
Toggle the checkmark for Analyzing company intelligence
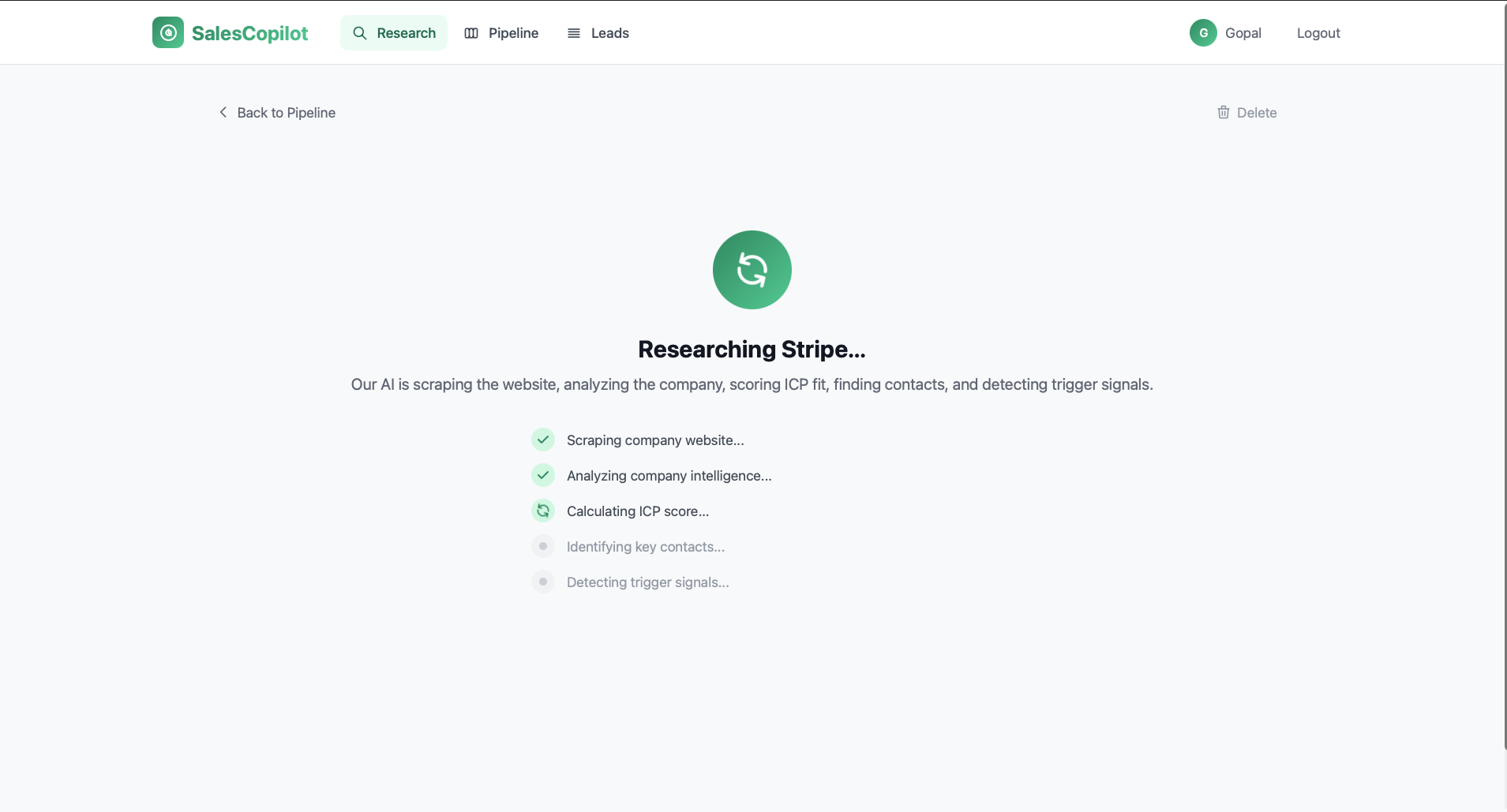pos(543,475)
